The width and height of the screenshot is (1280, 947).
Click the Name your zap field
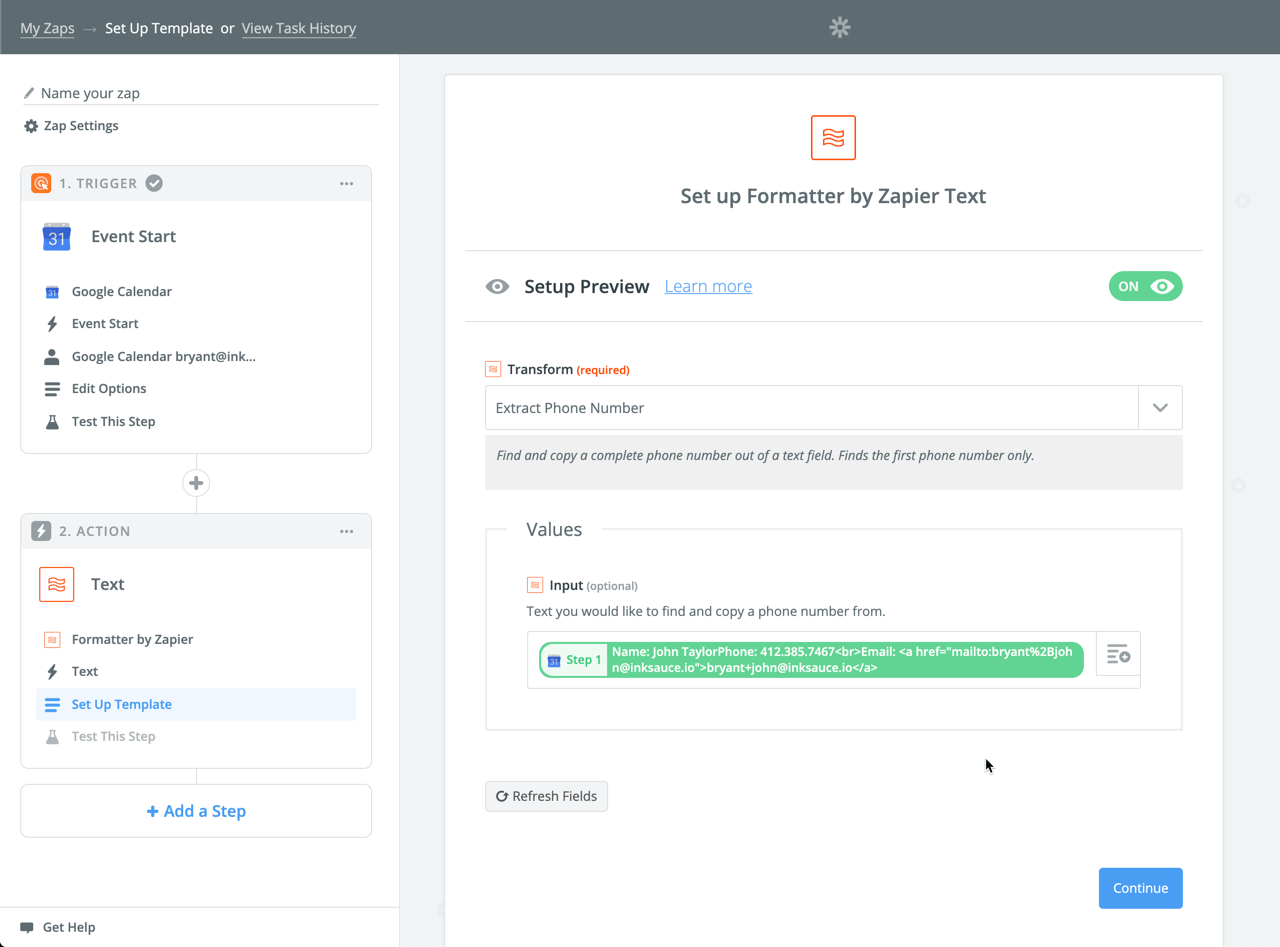click(x=200, y=93)
